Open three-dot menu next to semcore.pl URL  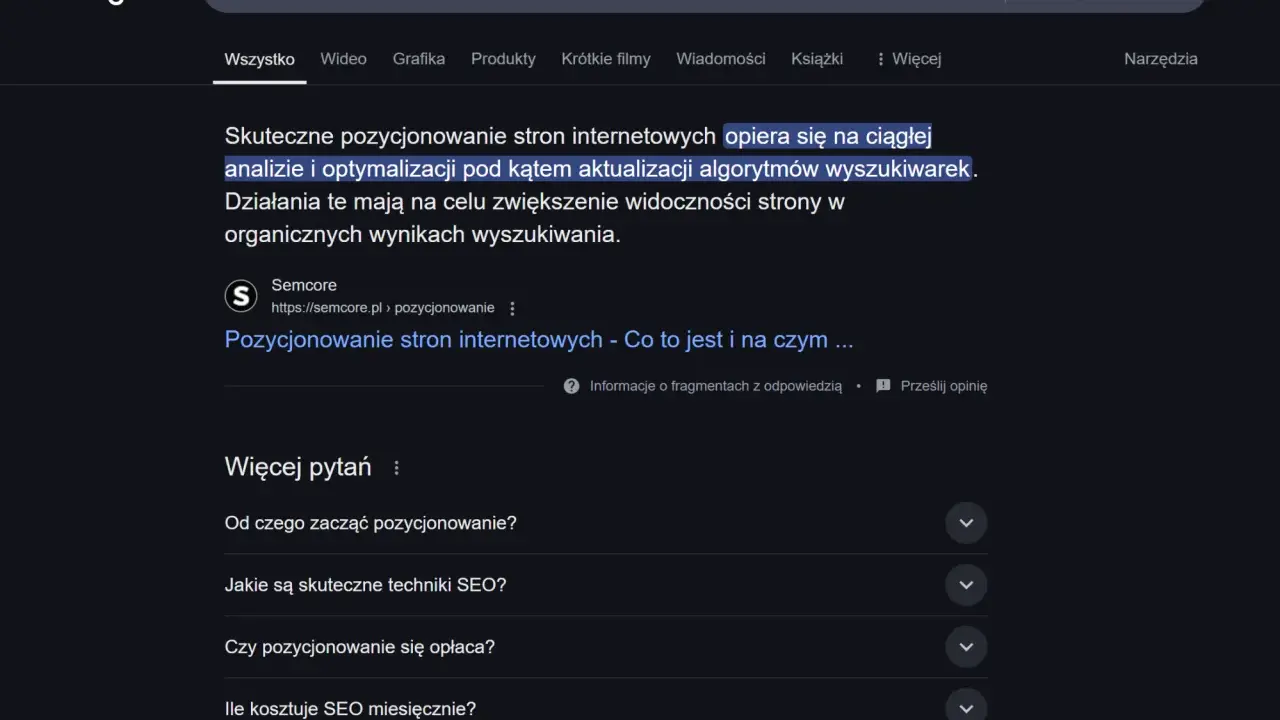[513, 308]
